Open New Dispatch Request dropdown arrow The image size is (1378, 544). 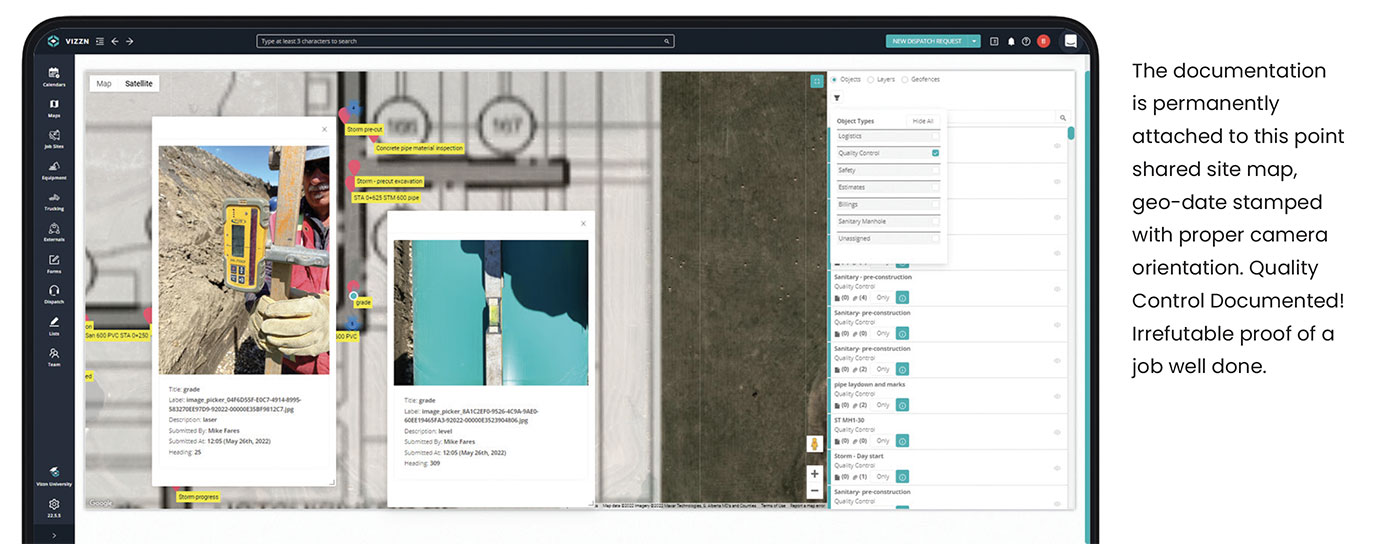coord(975,41)
